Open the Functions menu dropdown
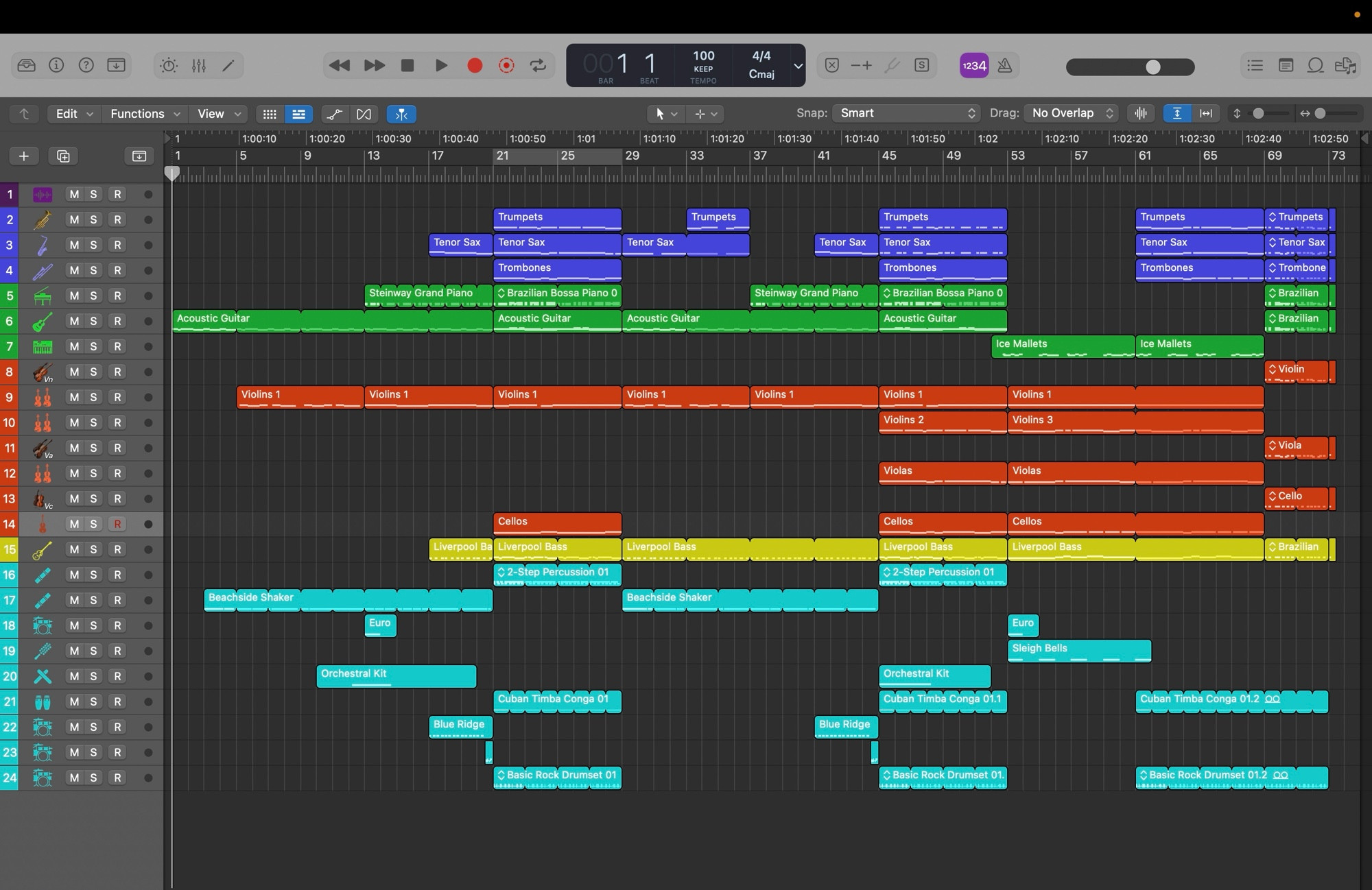Screen dimensions: 1372x890 tap(145, 114)
